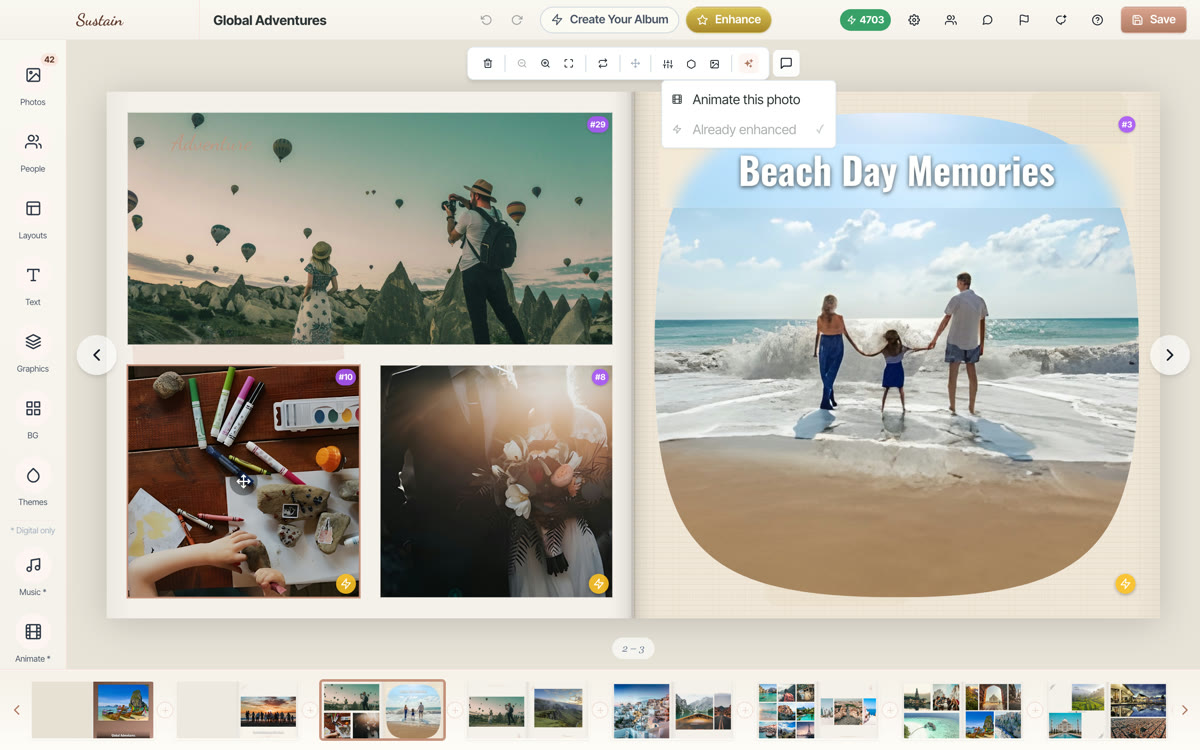The width and height of the screenshot is (1200, 750).
Task: Choose Animate this photo from dropdown
Action: click(748, 100)
